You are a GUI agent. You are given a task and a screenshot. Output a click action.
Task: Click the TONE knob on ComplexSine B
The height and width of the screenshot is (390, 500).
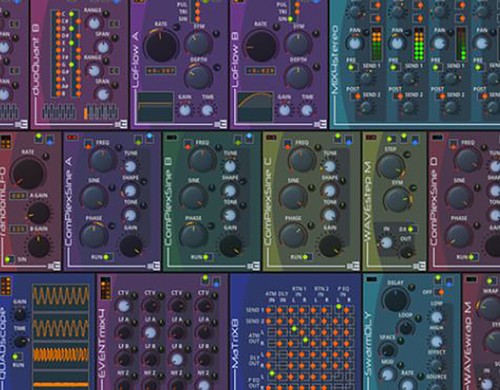pyautogui.click(x=230, y=215)
